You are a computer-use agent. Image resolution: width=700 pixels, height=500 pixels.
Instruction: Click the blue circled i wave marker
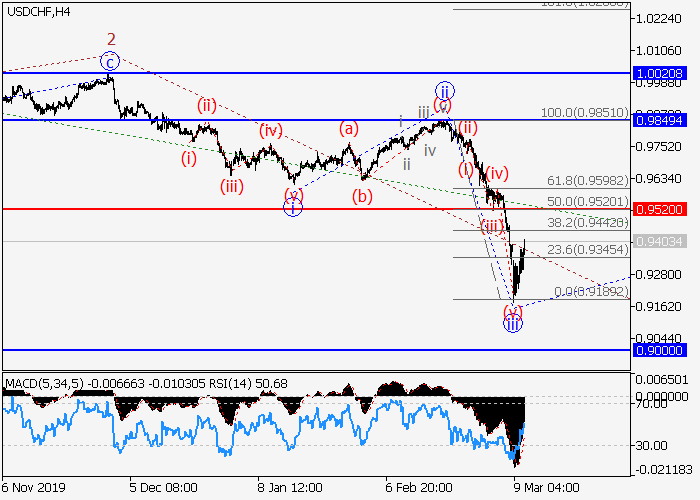click(x=292, y=208)
